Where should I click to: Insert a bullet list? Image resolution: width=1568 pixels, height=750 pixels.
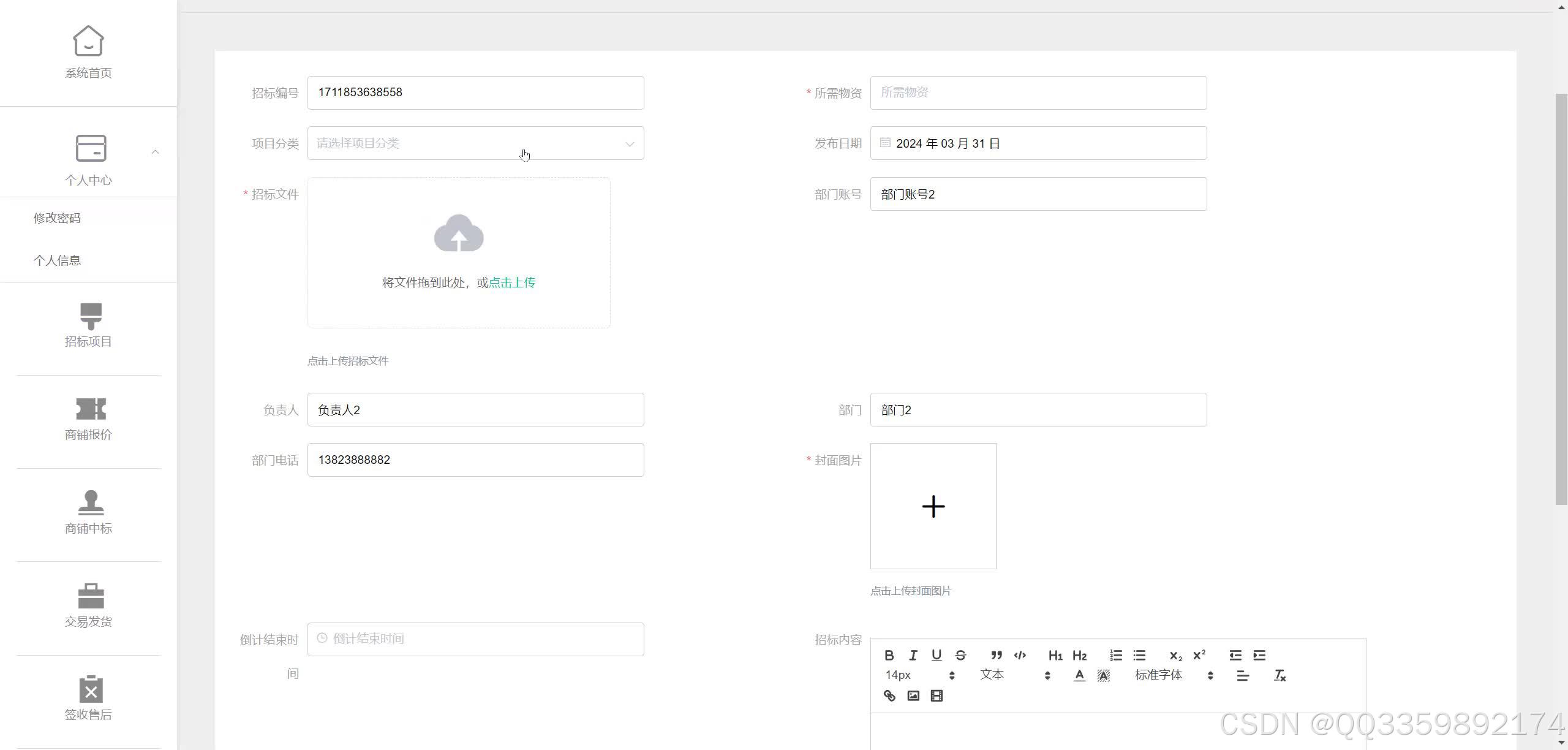pyautogui.click(x=1139, y=655)
